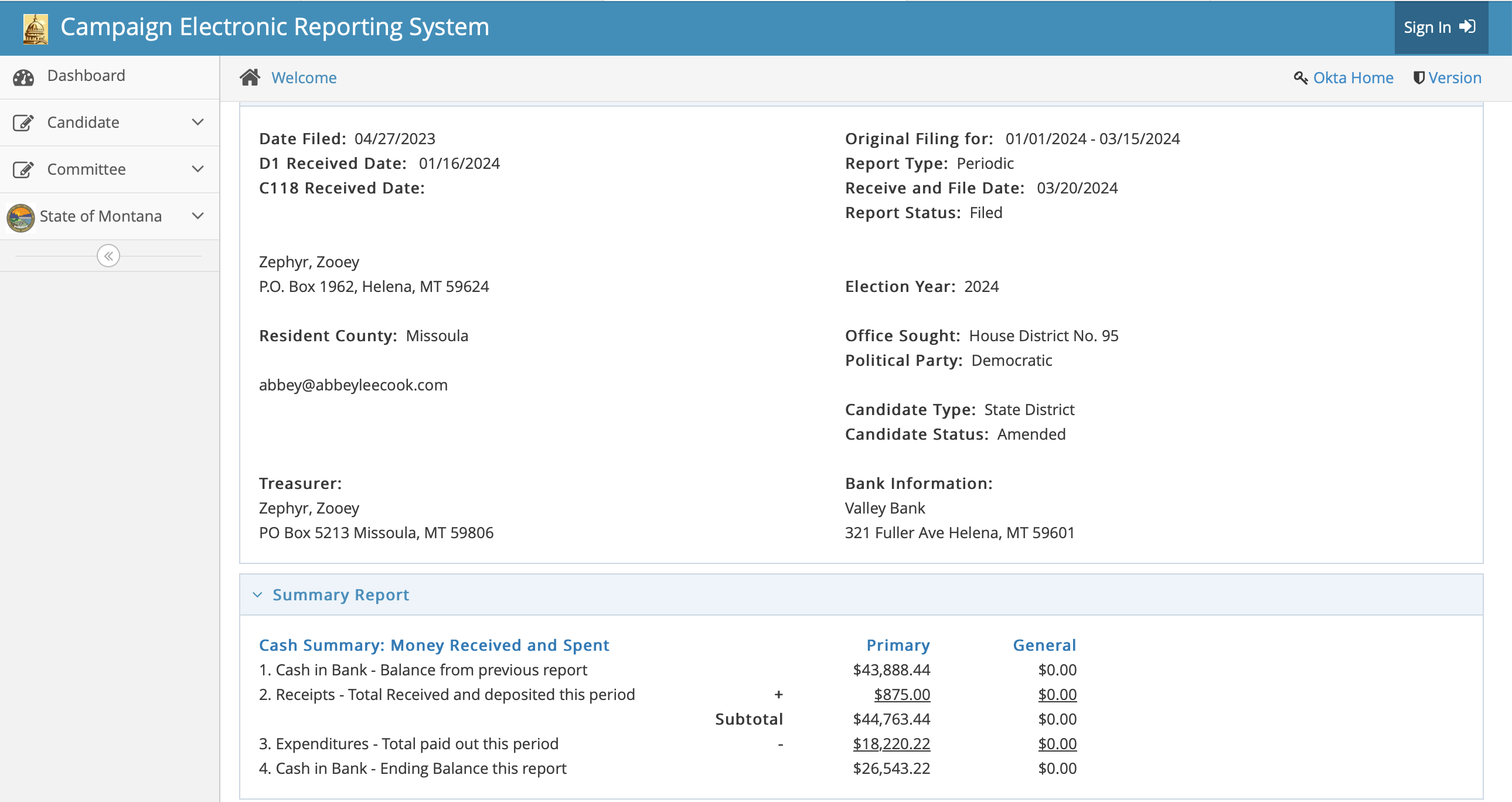Expand the State of Montana chevron

[x=198, y=216]
